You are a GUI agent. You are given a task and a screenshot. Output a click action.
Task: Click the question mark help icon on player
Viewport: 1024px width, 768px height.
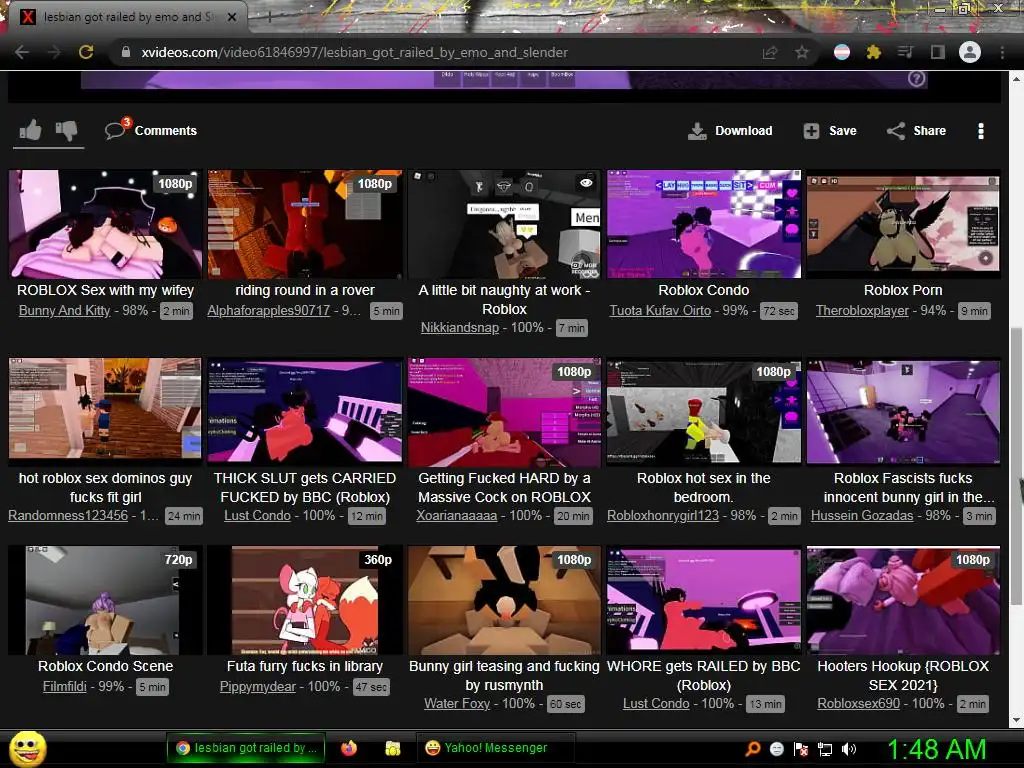tap(916, 79)
